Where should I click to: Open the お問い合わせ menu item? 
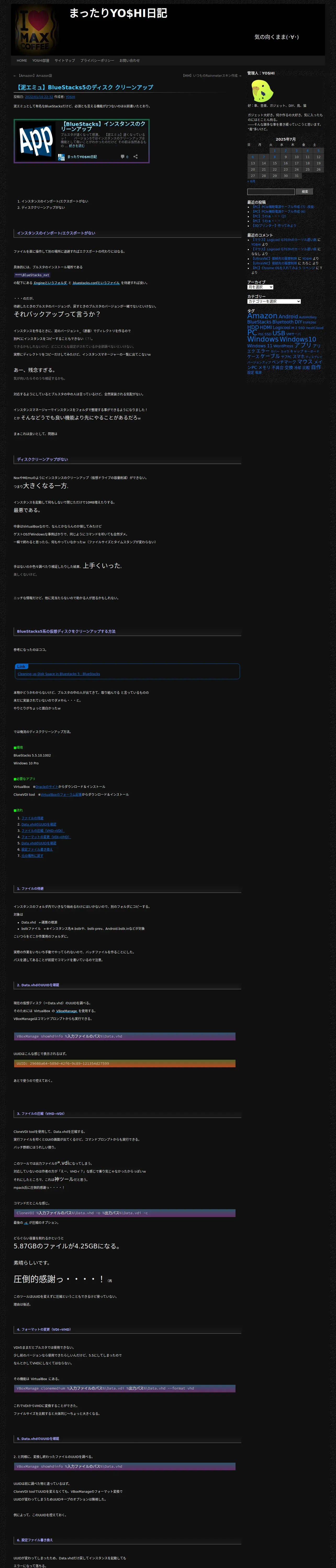point(129,61)
